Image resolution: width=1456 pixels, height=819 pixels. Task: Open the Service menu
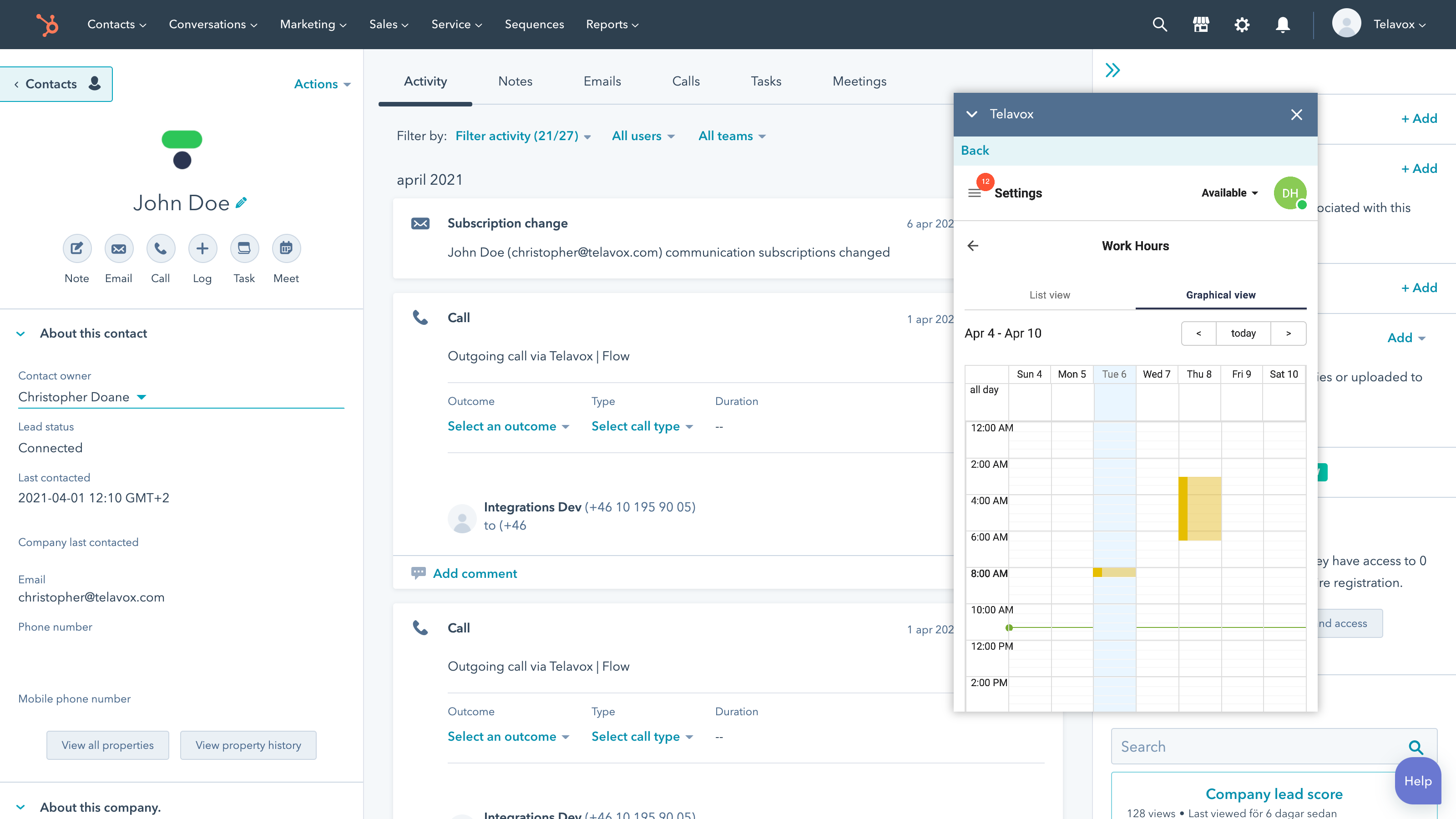[x=457, y=24]
